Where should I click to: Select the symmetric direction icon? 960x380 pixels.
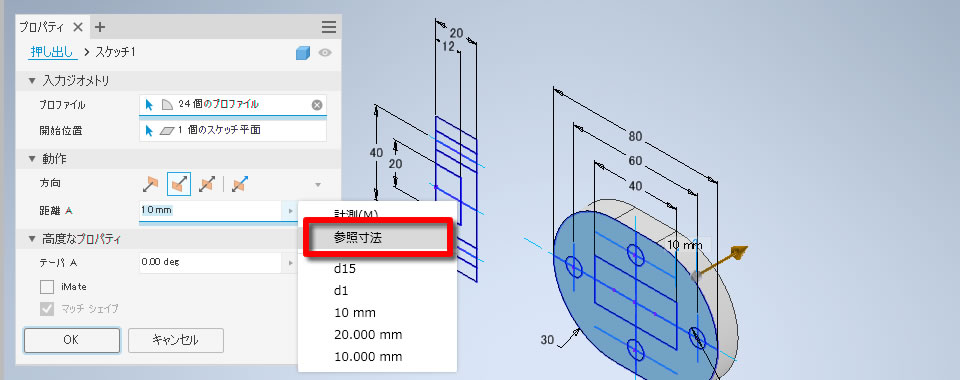click(x=207, y=184)
